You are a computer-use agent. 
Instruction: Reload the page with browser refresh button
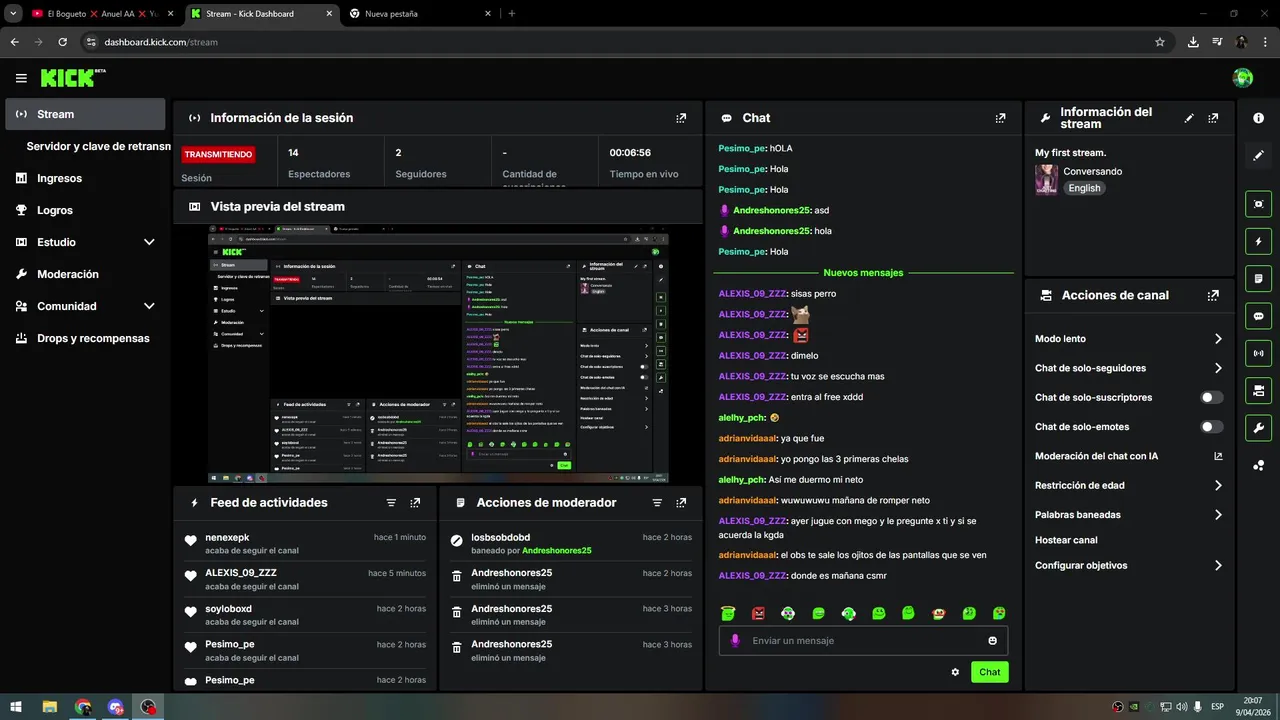(x=63, y=42)
